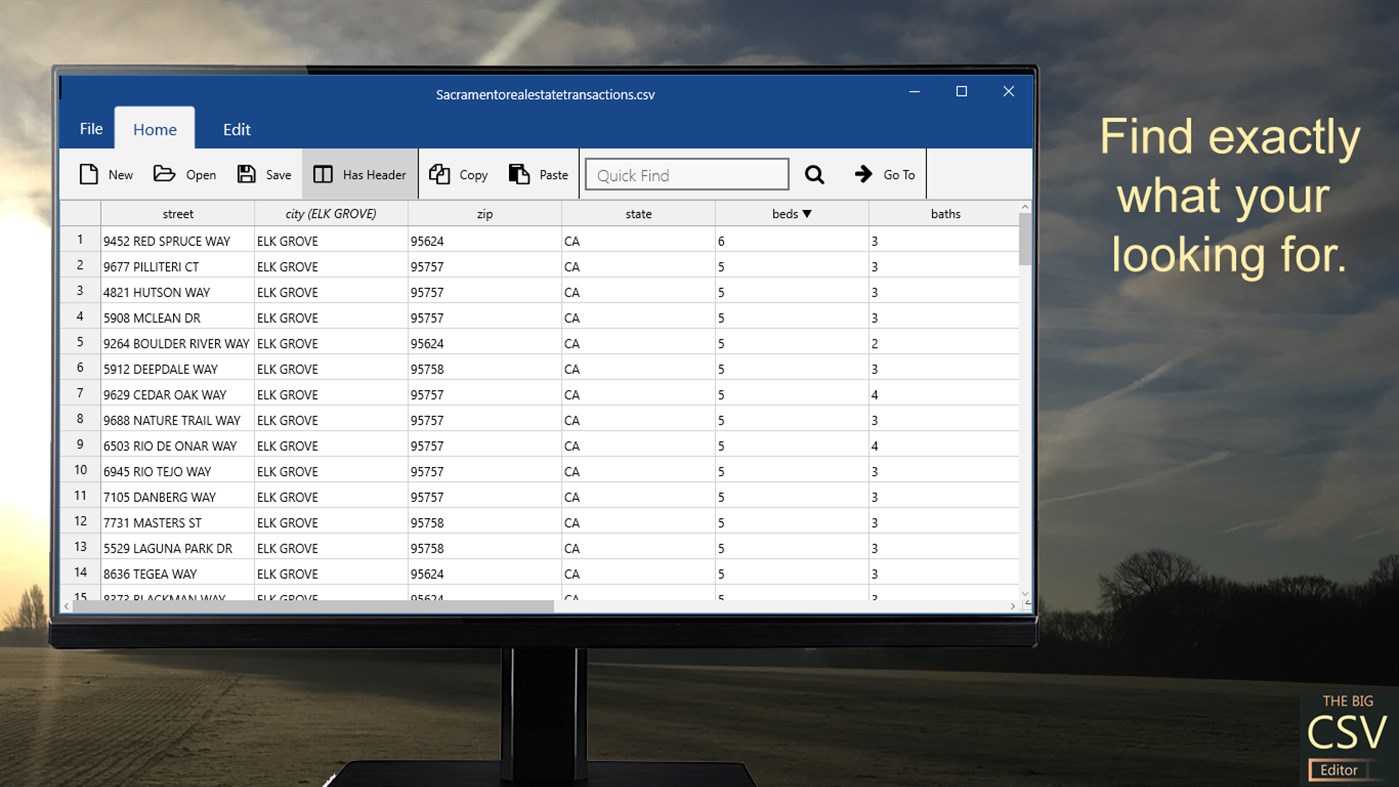Switch to the File tab
This screenshot has height=787, width=1399.
(x=90, y=128)
